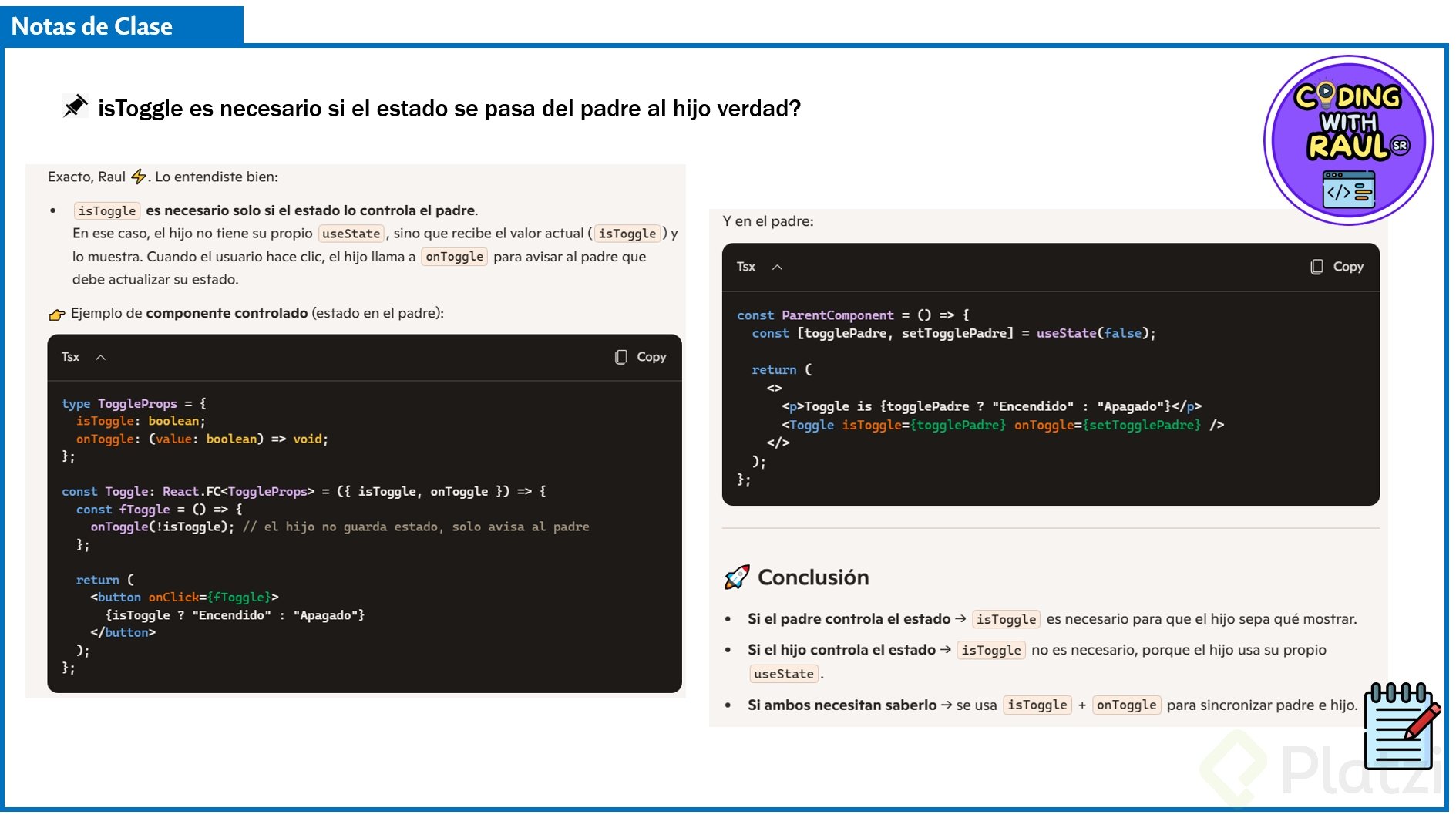The width and height of the screenshot is (1456, 818).
Task: Copy the ParentComponent code block
Action: 1337,267
